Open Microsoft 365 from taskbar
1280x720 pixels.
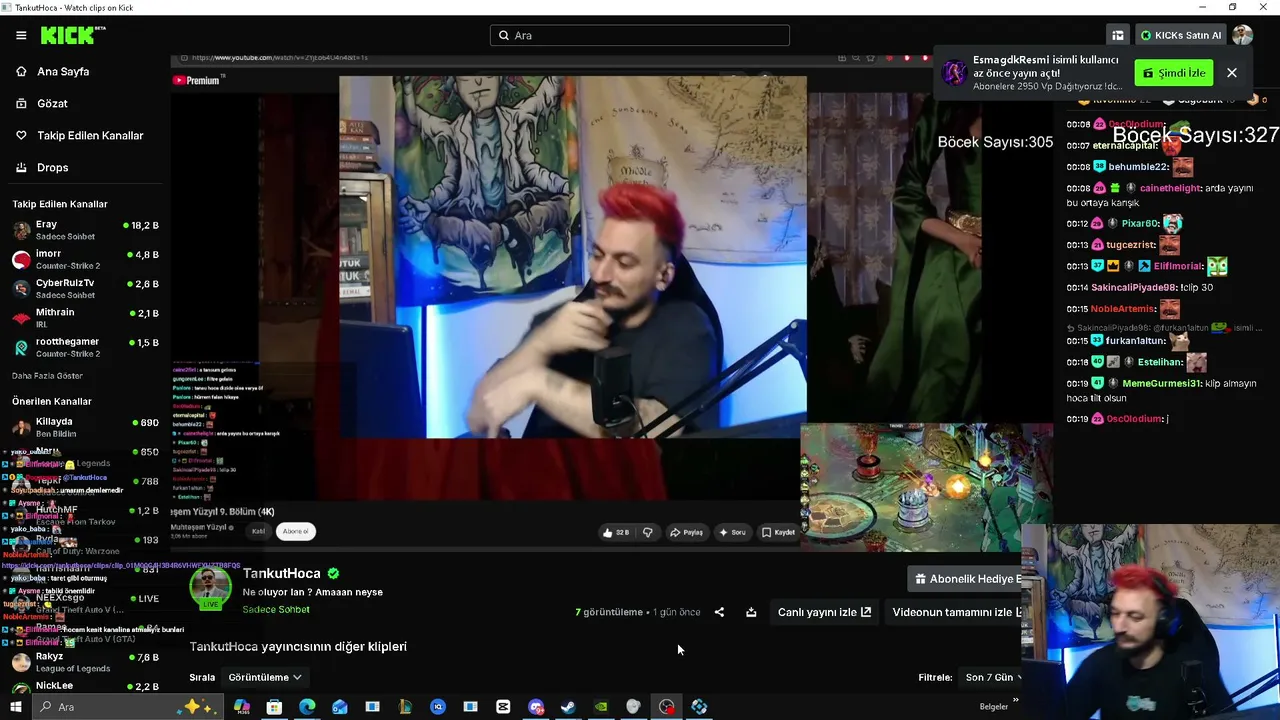[242, 707]
